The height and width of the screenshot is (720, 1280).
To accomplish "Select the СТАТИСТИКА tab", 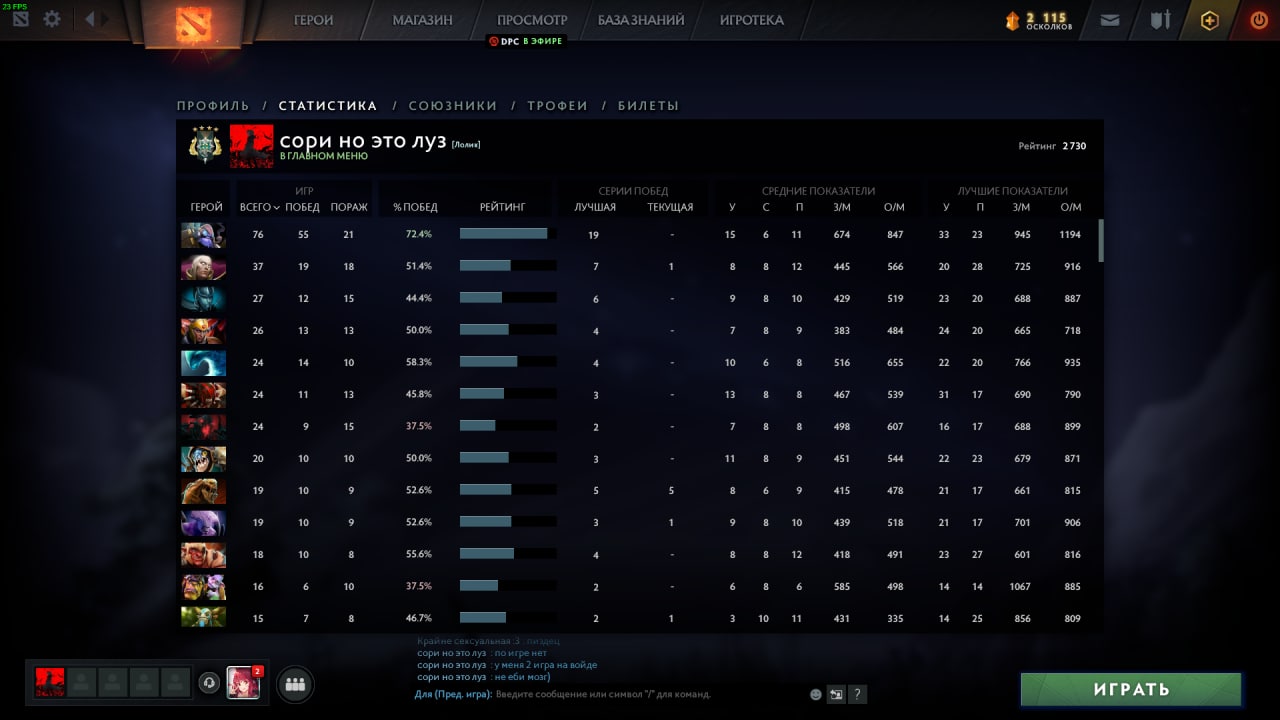I will pos(328,106).
